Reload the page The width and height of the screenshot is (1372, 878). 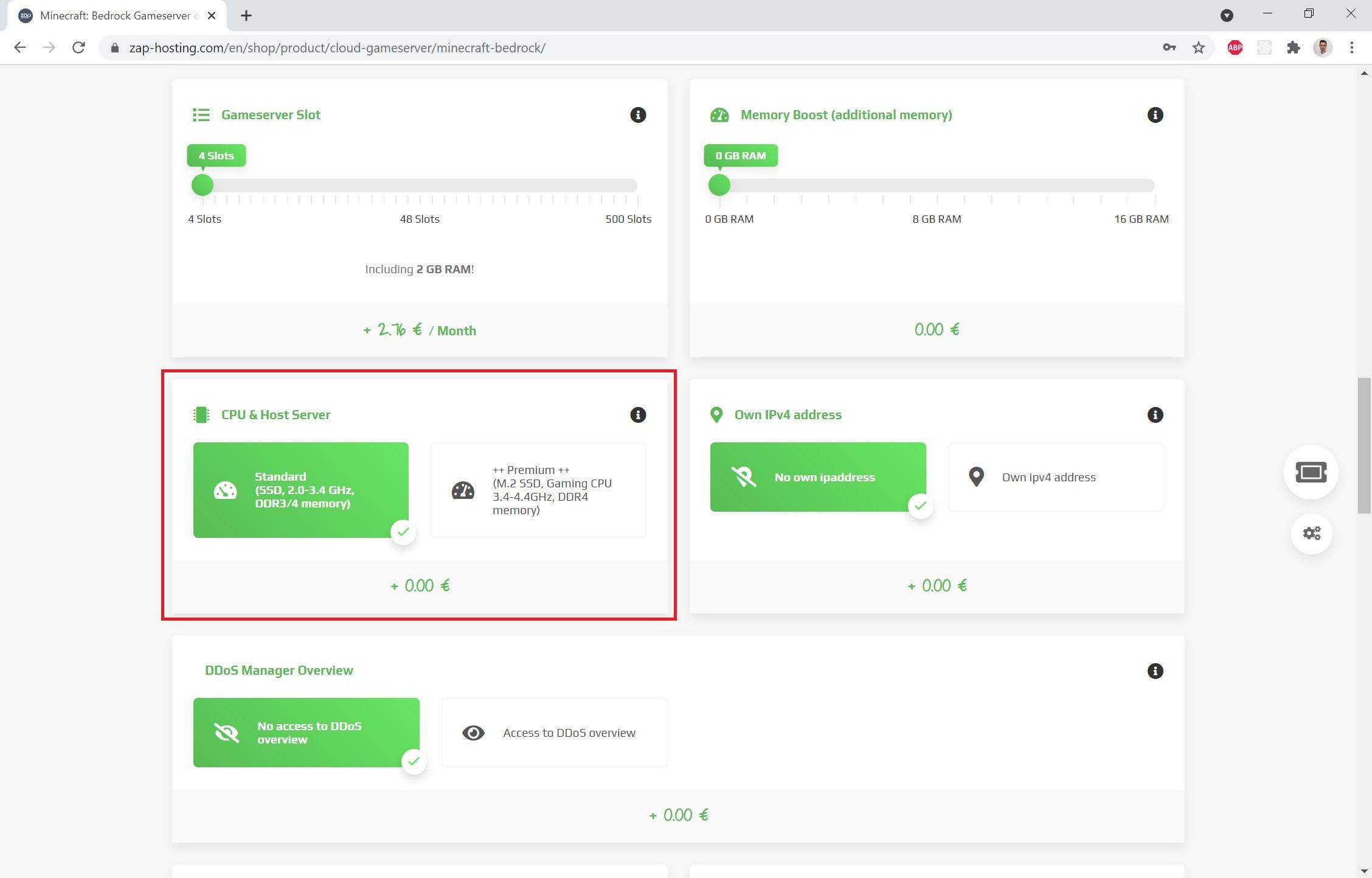pos(78,47)
